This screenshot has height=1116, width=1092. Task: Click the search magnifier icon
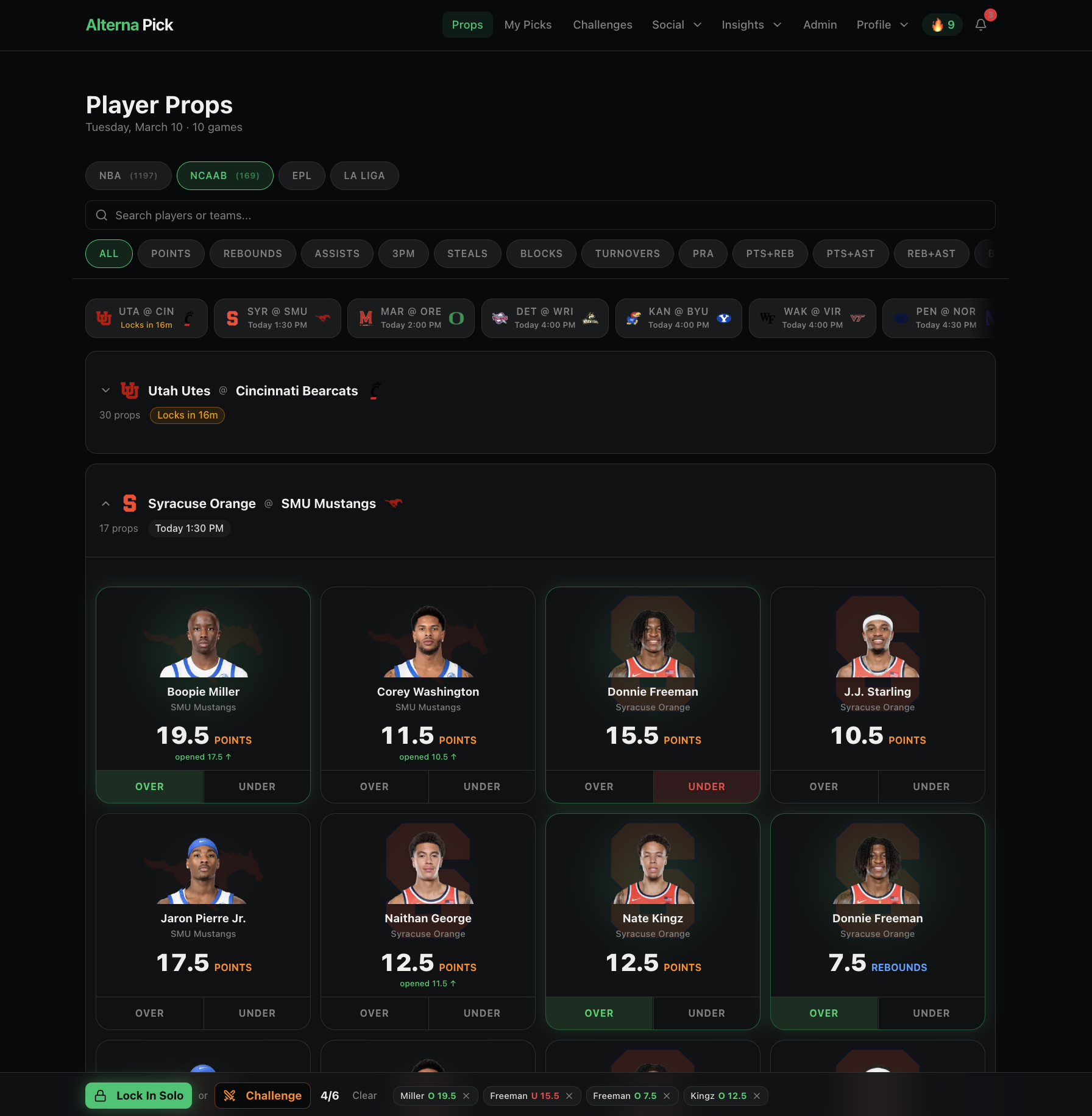tap(102, 215)
